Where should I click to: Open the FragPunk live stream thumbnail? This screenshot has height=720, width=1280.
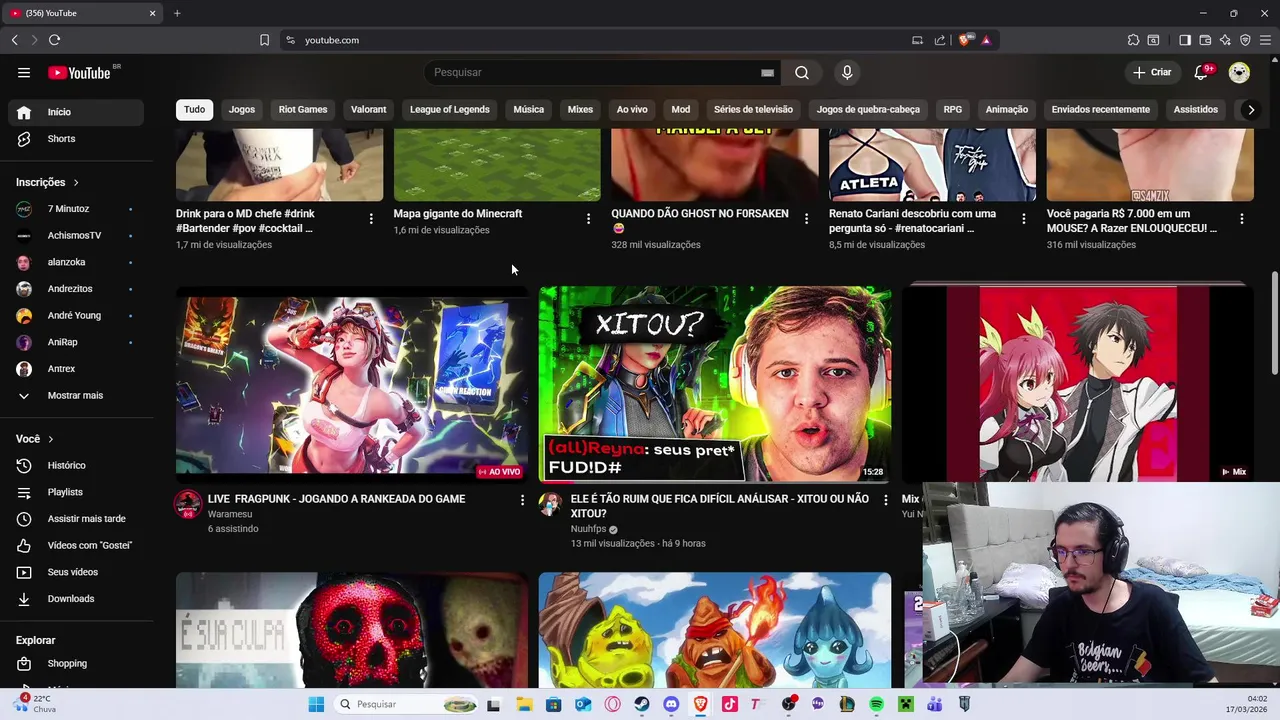point(352,384)
